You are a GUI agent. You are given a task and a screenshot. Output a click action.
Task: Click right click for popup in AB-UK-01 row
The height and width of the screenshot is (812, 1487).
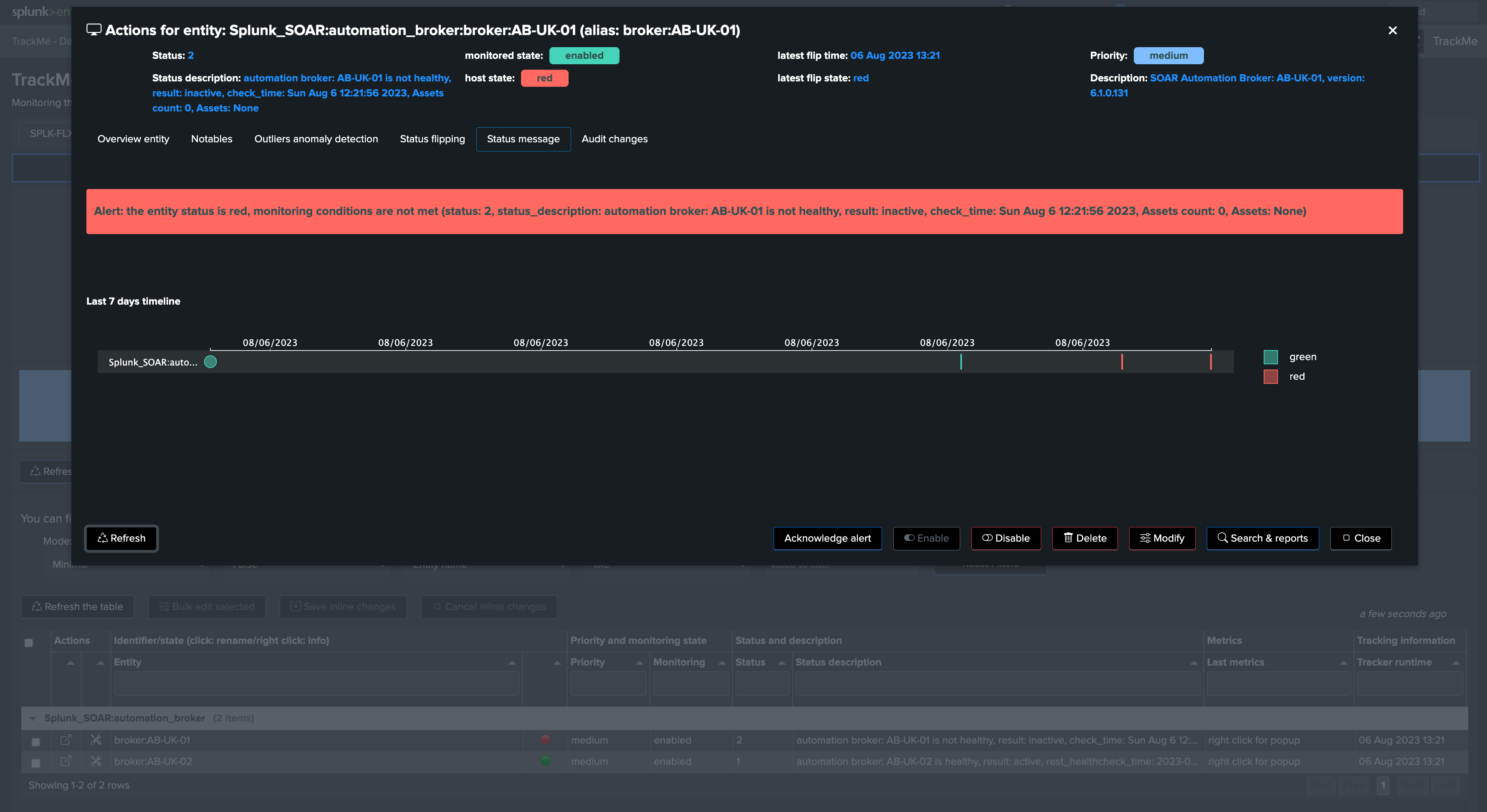(x=1254, y=740)
